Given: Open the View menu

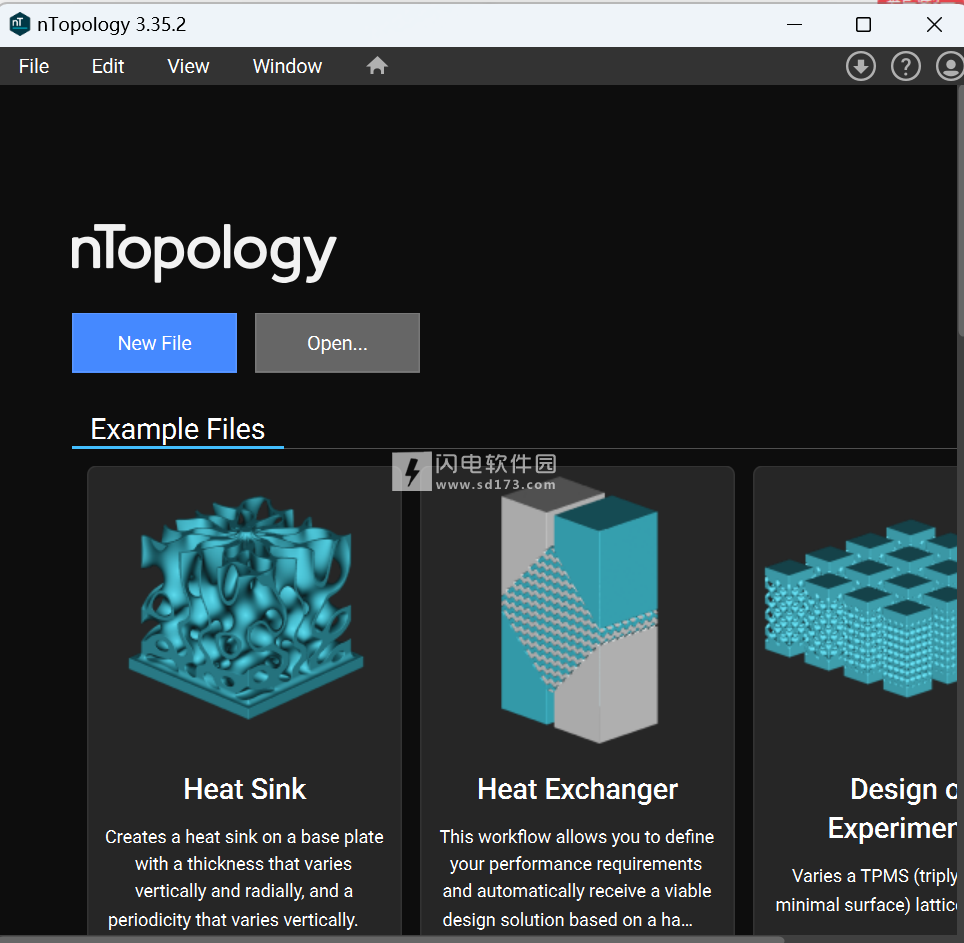Looking at the screenshot, I should click(x=188, y=66).
